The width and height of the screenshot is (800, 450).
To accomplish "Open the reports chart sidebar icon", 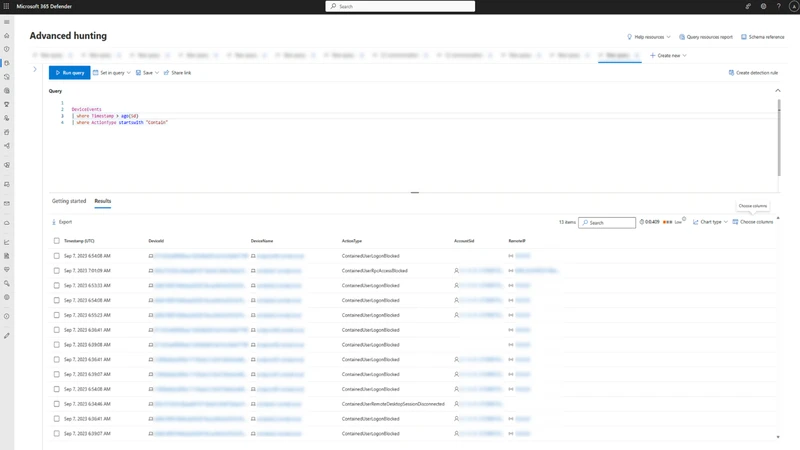I will (x=7, y=242).
